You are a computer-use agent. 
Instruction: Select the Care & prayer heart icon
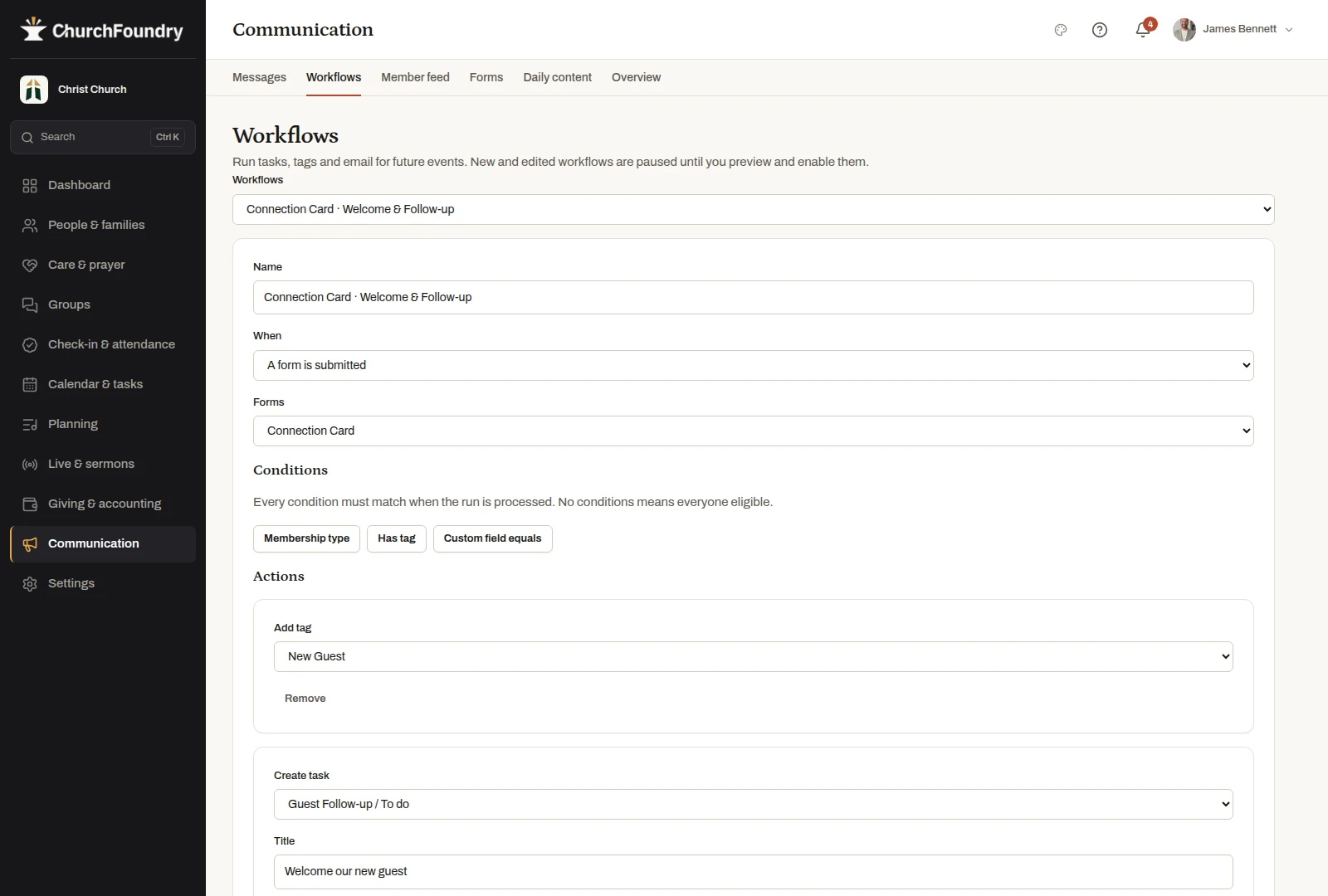click(30, 265)
